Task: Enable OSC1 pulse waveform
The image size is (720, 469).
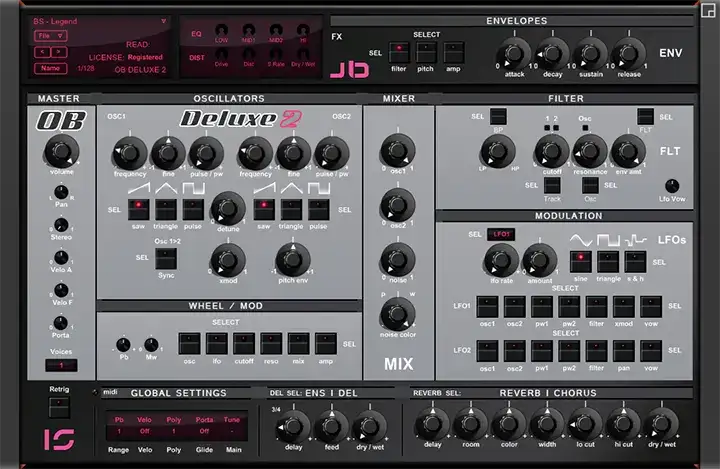Action: coord(193,209)
